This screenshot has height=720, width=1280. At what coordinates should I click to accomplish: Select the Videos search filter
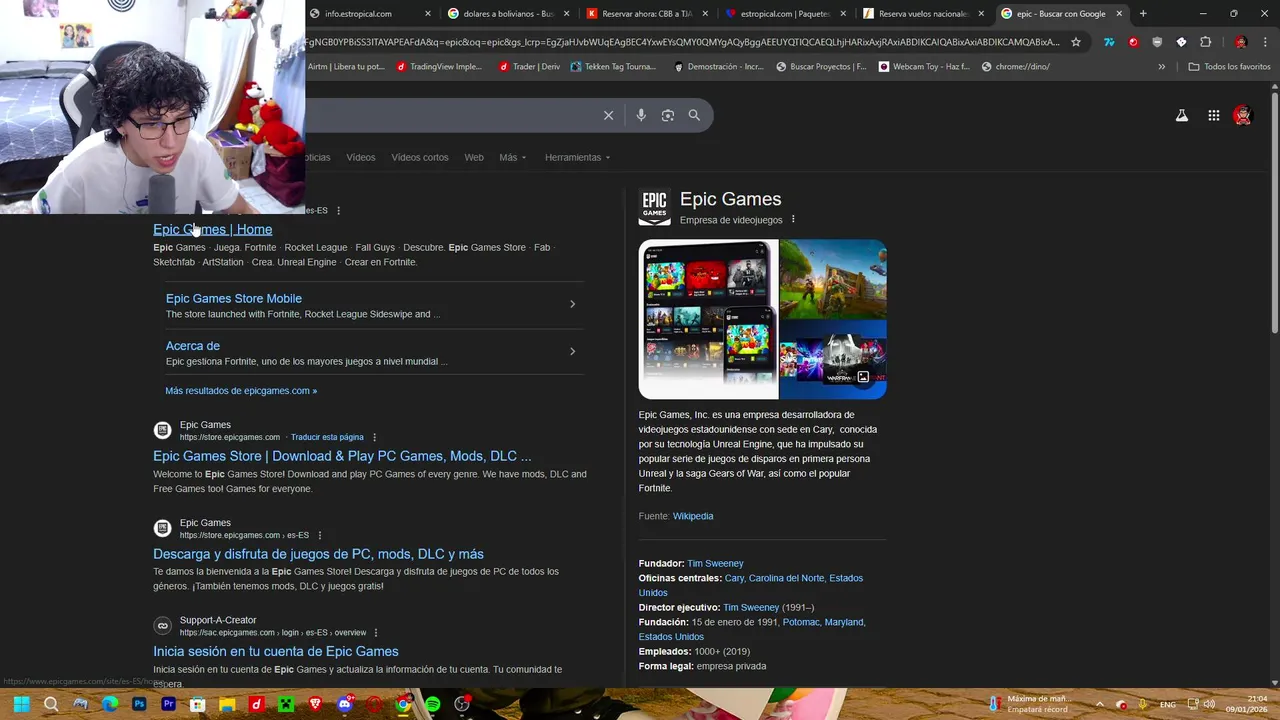[361, 157]
